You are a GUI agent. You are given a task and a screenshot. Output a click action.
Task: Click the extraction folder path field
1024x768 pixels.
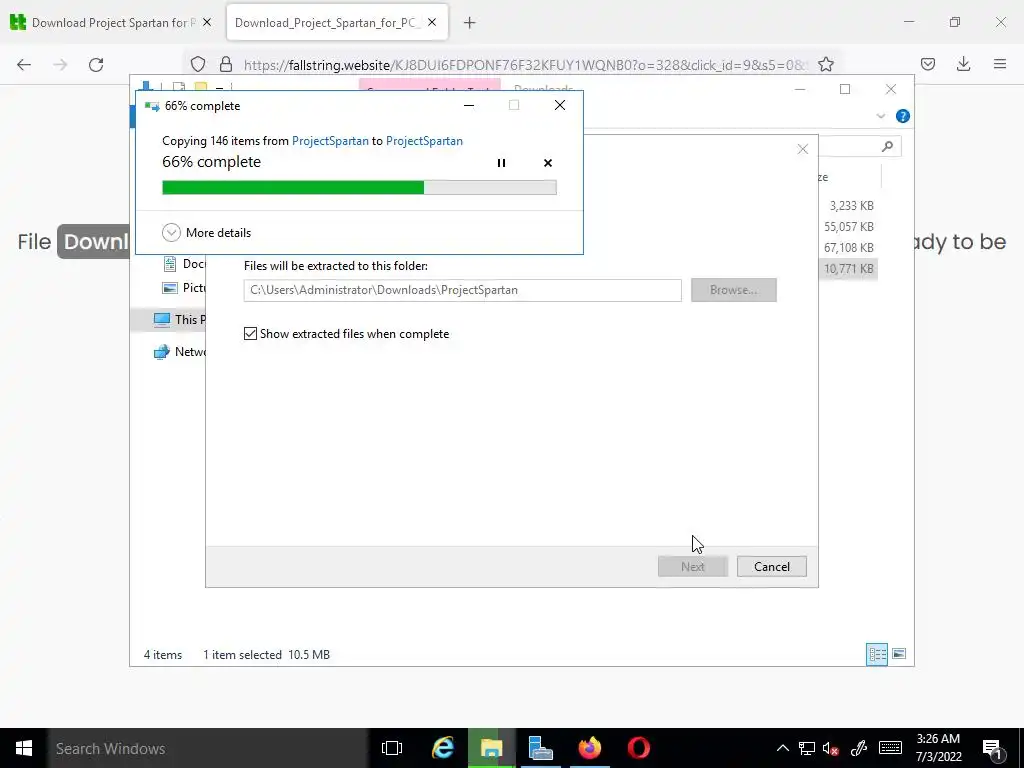(x=462, y=290)
